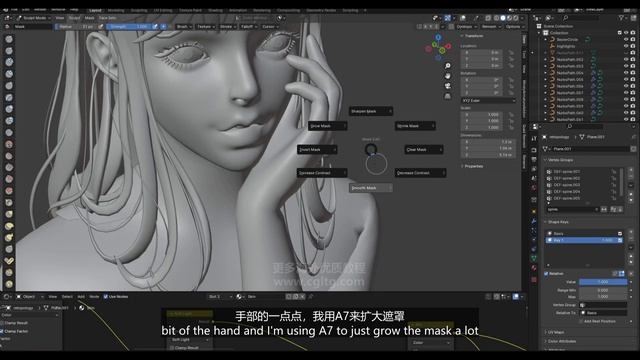This screenshot has width=640, height=360.
Task: Select the Grab brush
Action: click(x=9, y=214)
